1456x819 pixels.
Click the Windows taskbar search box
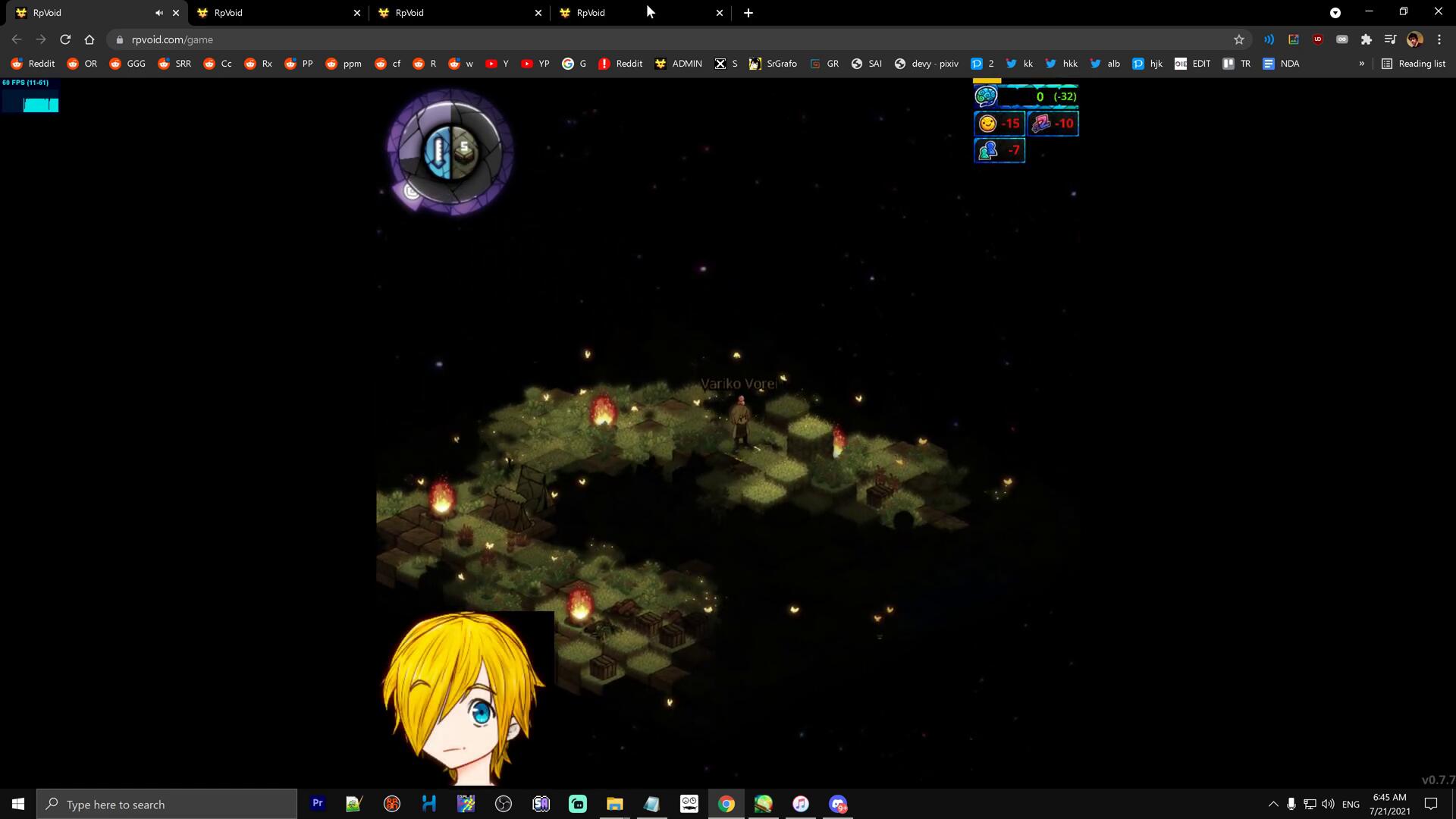point(167,804)
